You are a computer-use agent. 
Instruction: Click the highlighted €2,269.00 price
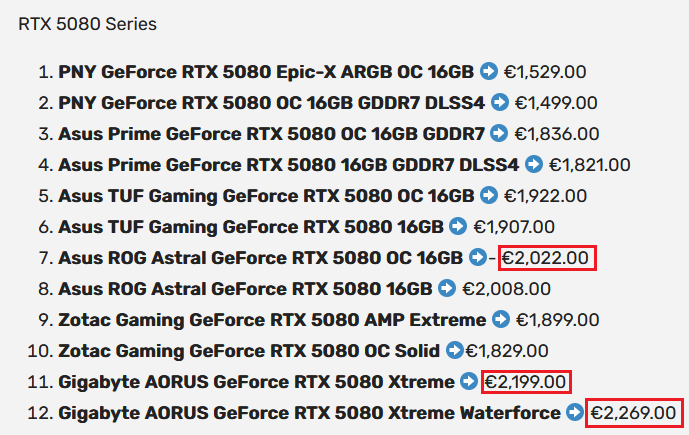(634, 413)
